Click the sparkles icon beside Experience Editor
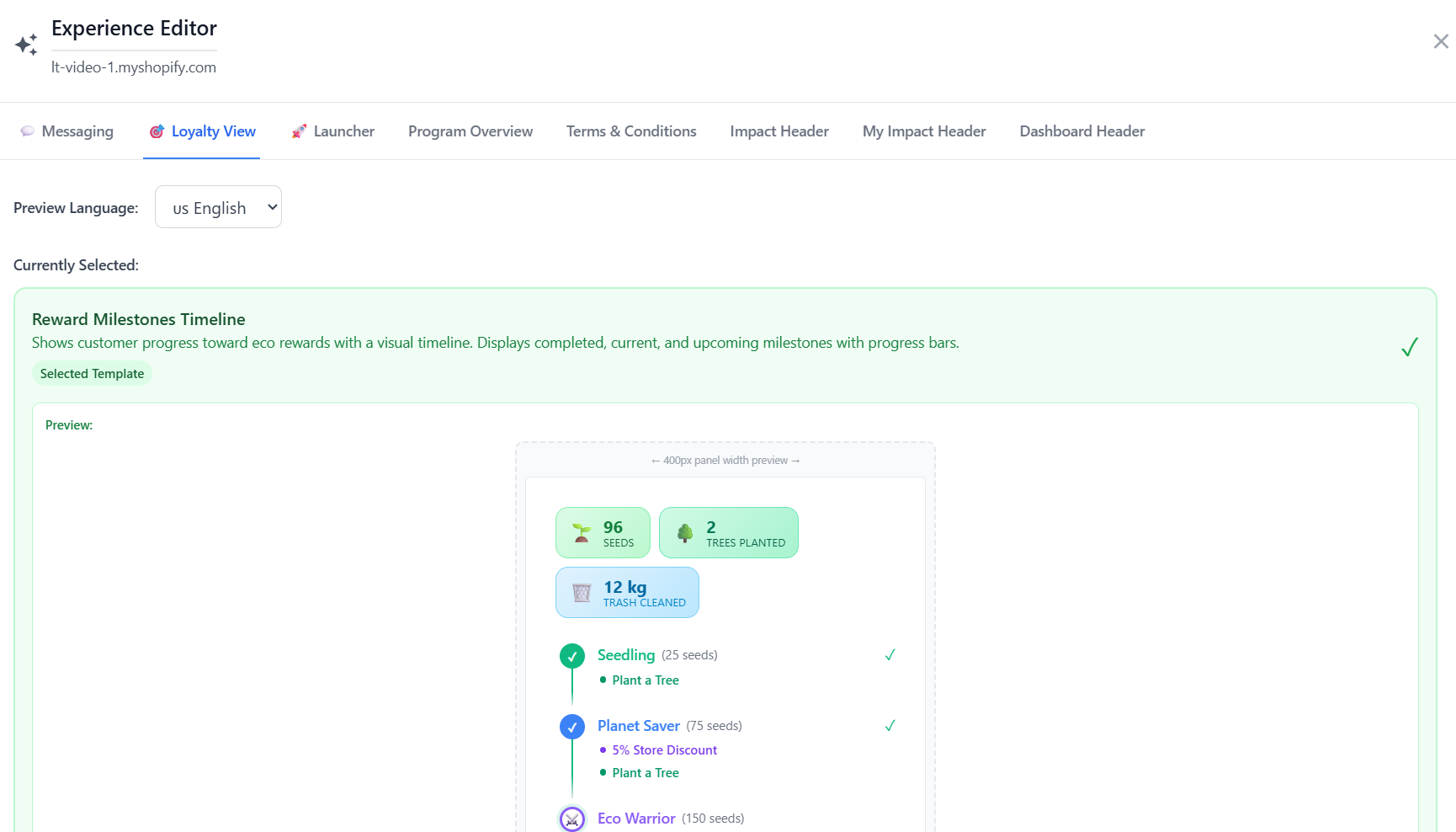The image size is (1456, 832). coord(26,43)
